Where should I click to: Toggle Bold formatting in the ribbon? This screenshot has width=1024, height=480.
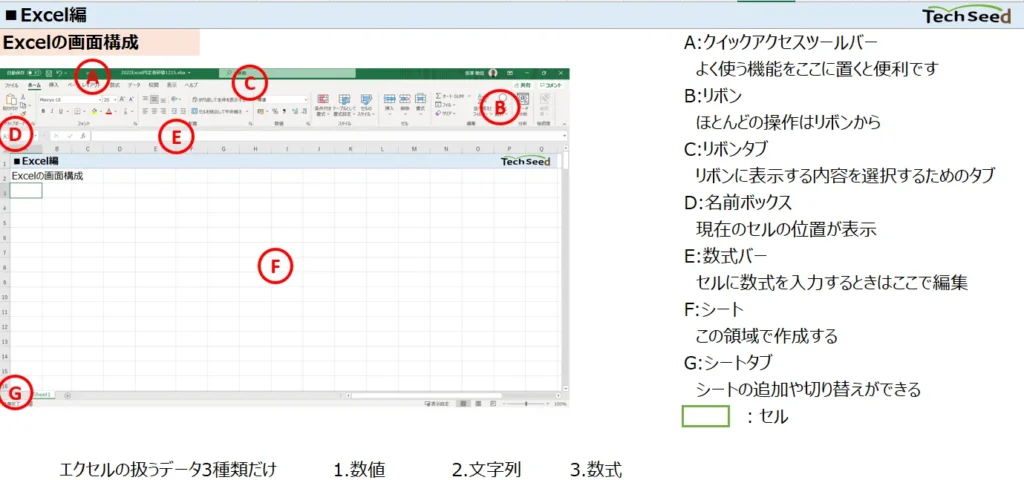(x=43, y=111)
